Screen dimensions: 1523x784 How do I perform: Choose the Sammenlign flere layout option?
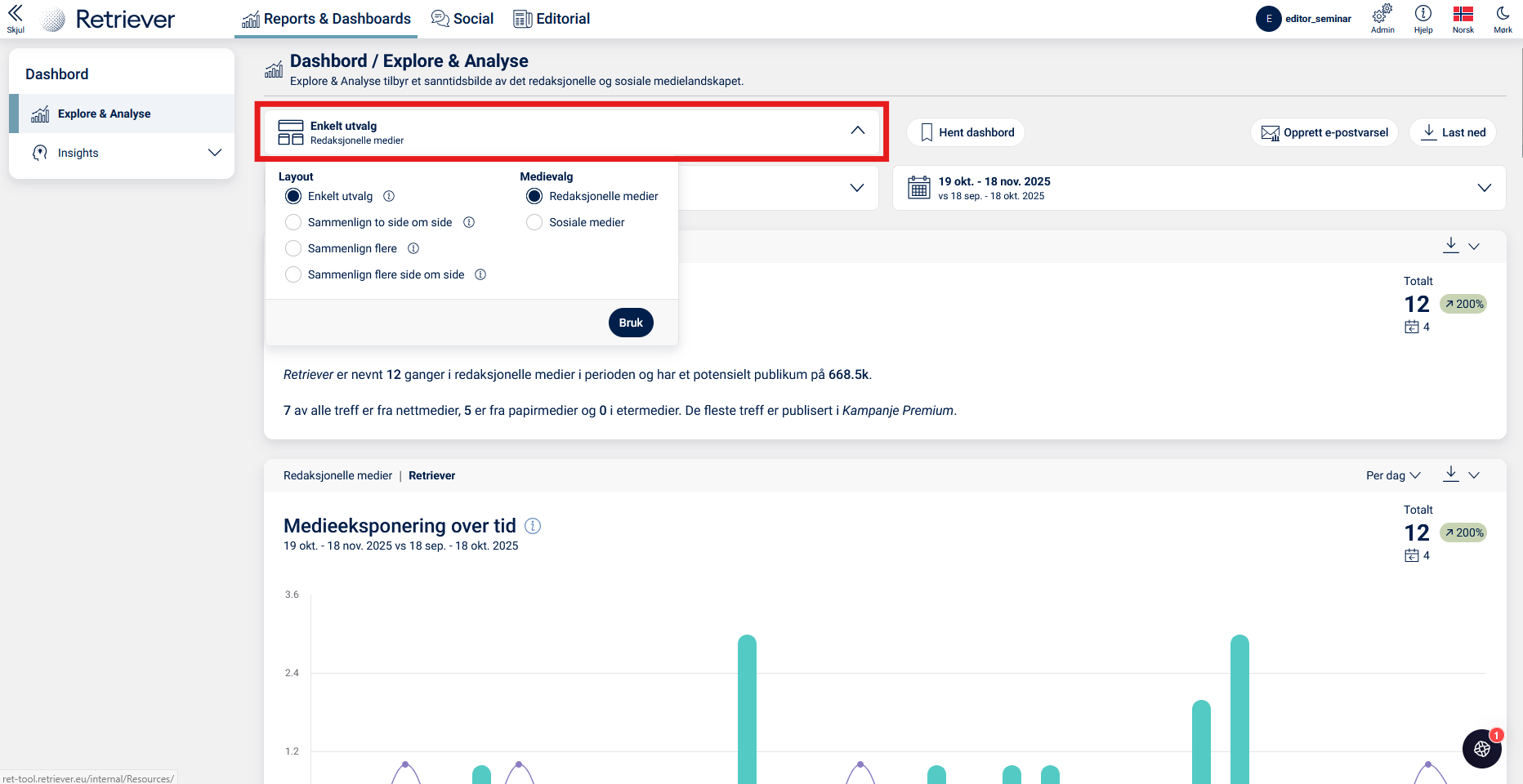coord(293,248)
